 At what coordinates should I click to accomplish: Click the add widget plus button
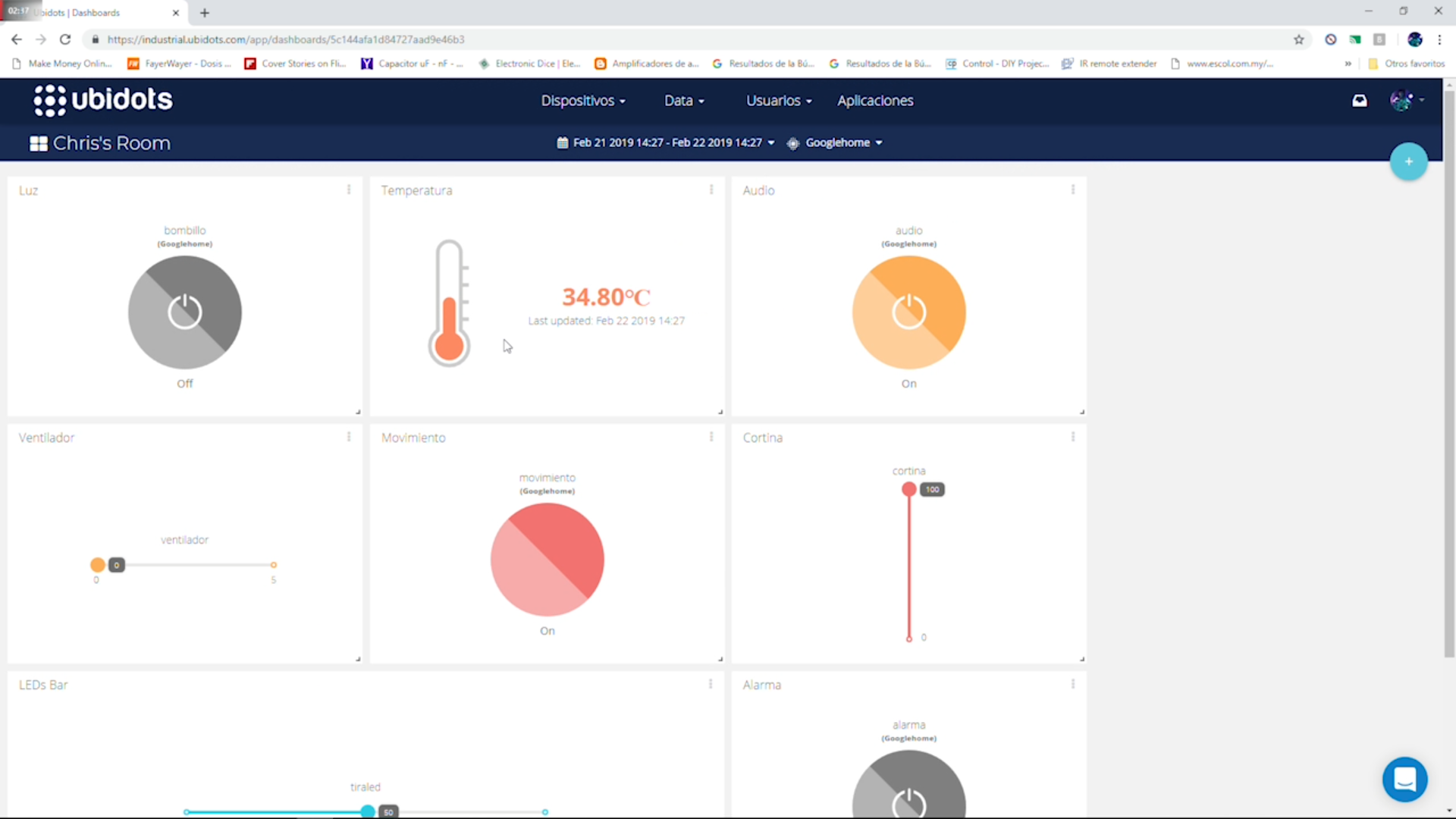1408,162
